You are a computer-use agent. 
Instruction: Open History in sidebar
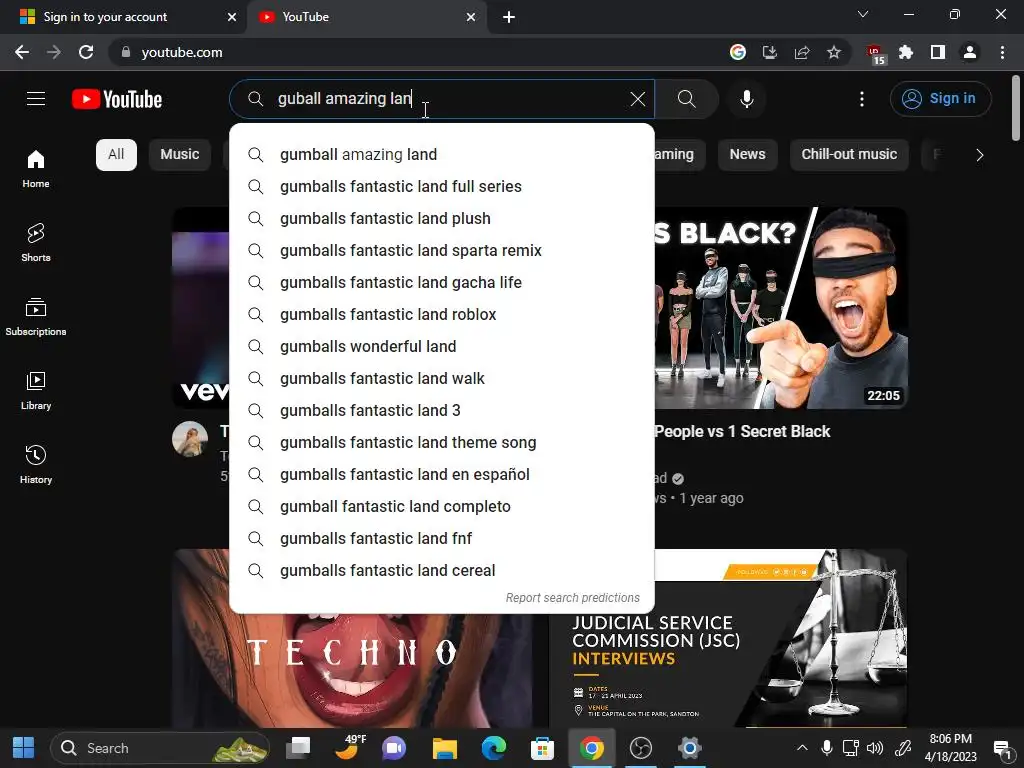point(36,464)
